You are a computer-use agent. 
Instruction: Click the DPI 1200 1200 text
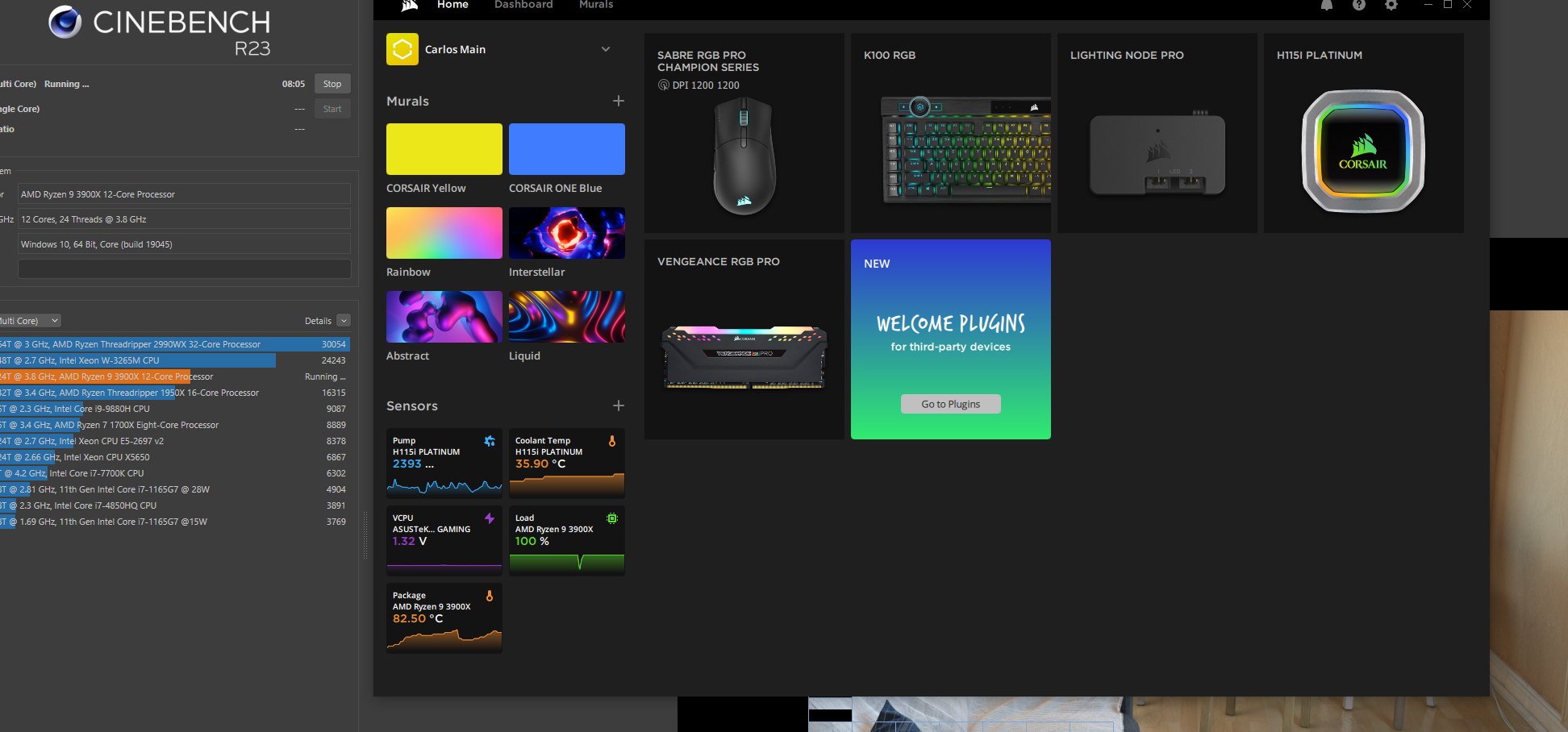click(706, 85)
